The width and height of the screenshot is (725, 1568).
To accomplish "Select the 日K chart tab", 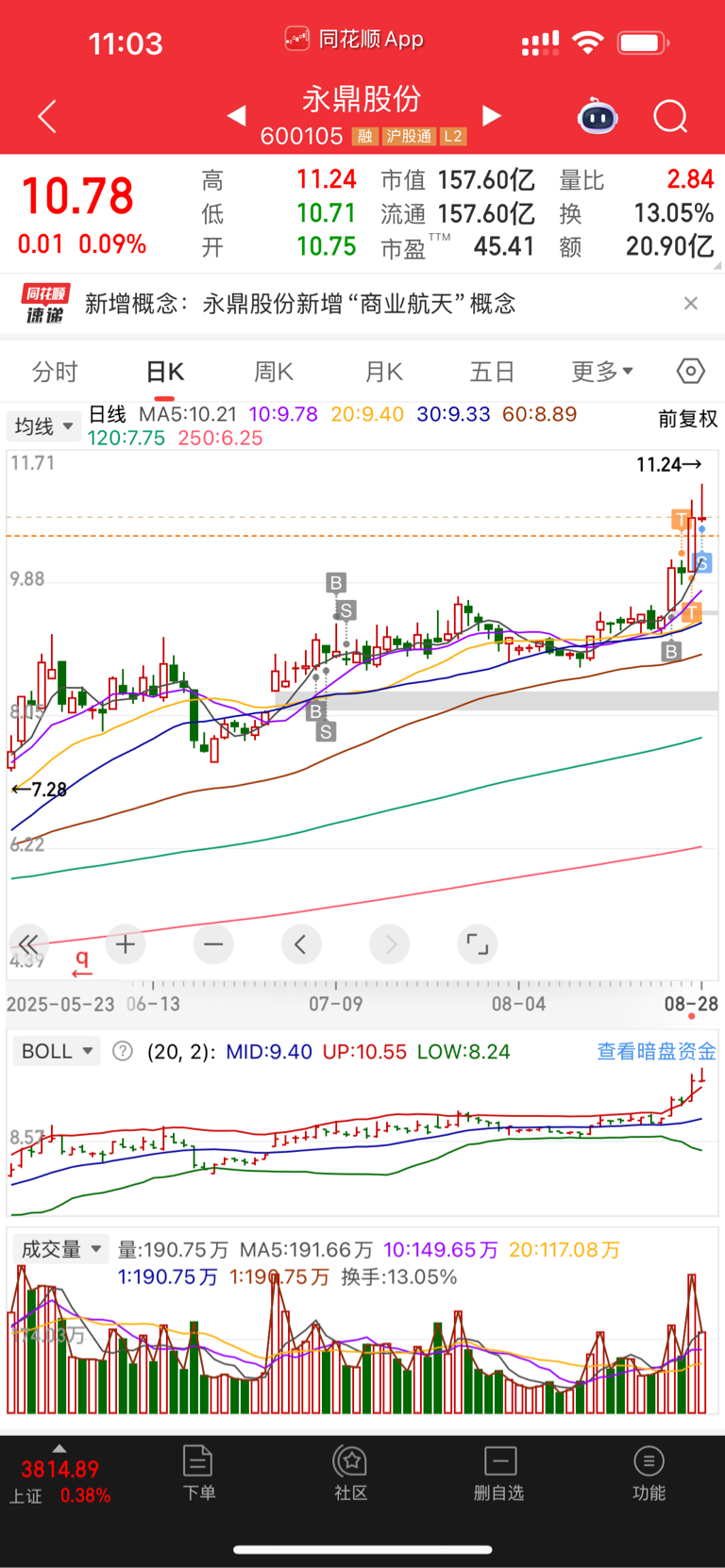I will click(x=165, y=372).
